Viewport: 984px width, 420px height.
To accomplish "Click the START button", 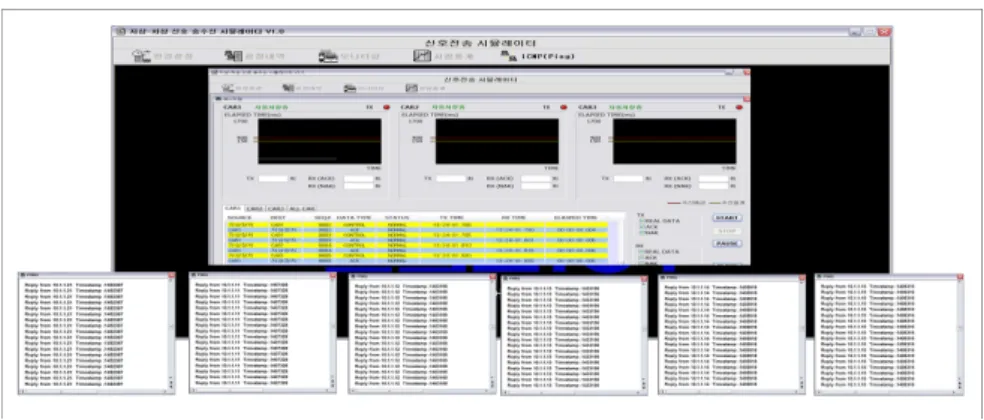I will coord(727,218).
